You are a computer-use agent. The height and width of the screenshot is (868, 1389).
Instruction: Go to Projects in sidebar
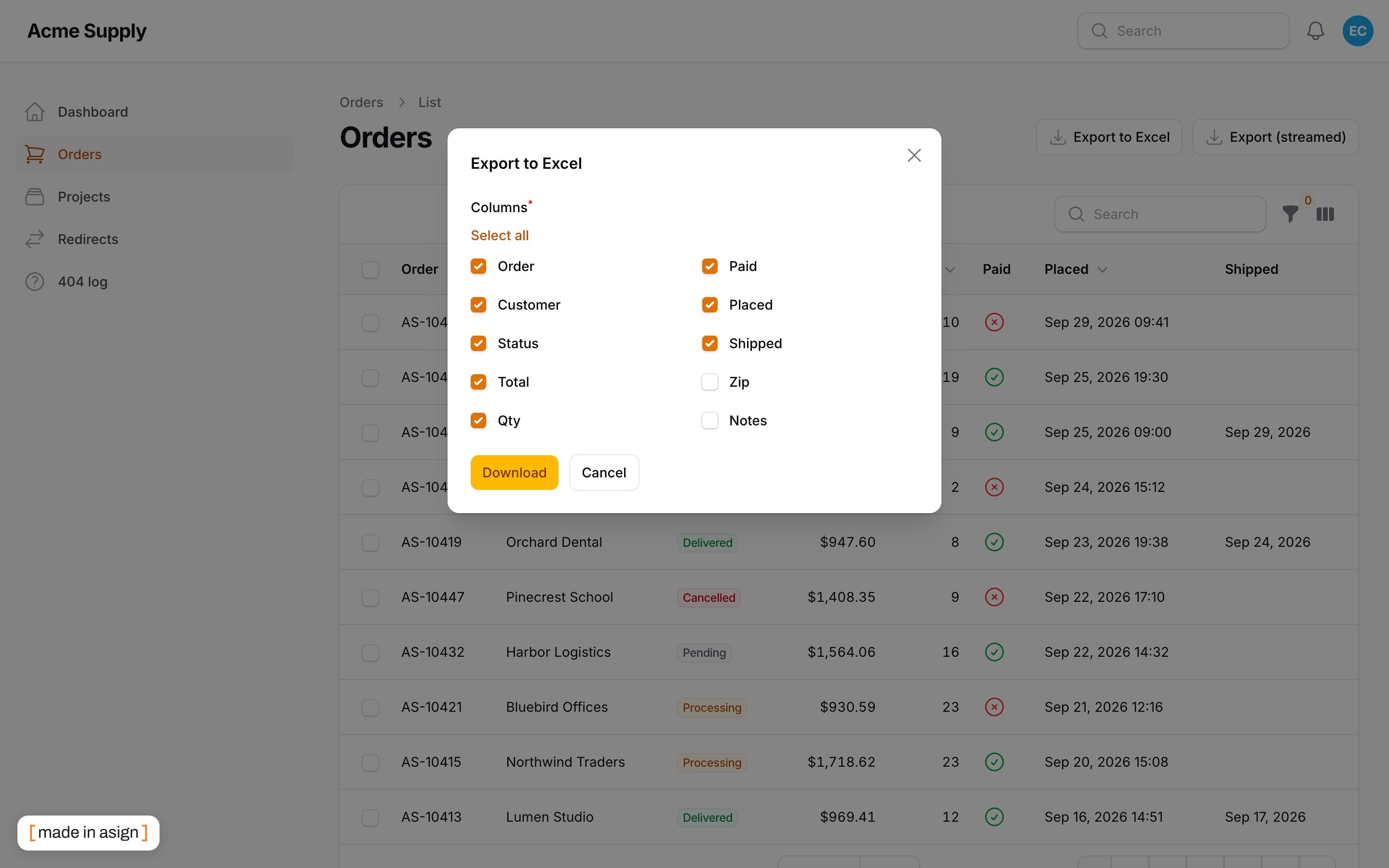[154, 197]
